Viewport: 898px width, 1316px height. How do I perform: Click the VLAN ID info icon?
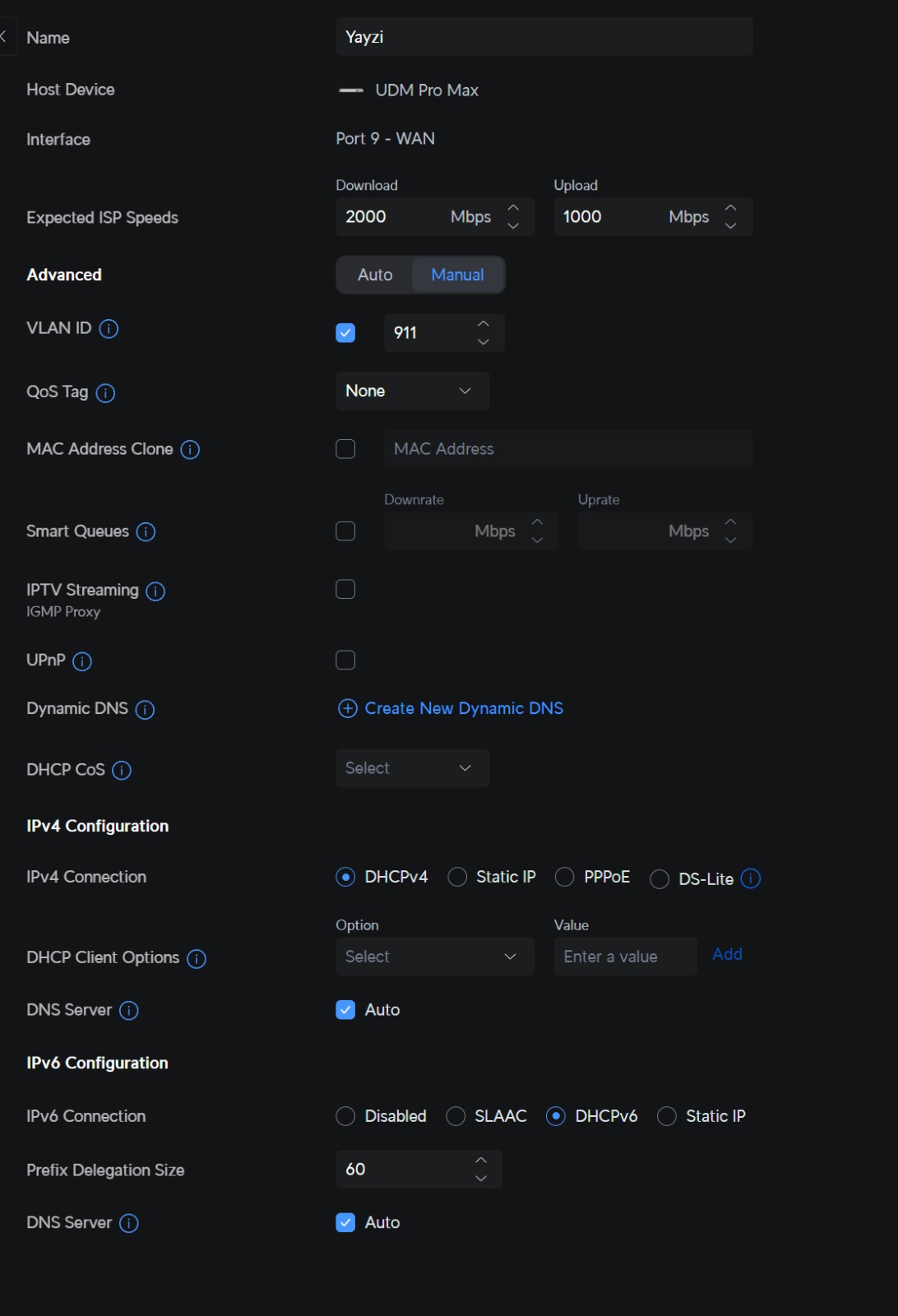coord(109,329)
